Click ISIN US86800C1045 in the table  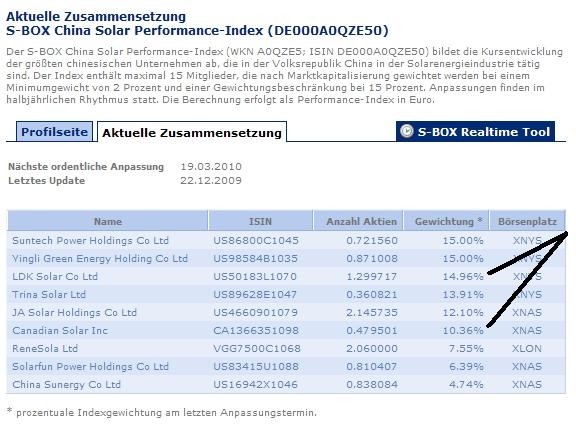[x=256, y=241]
